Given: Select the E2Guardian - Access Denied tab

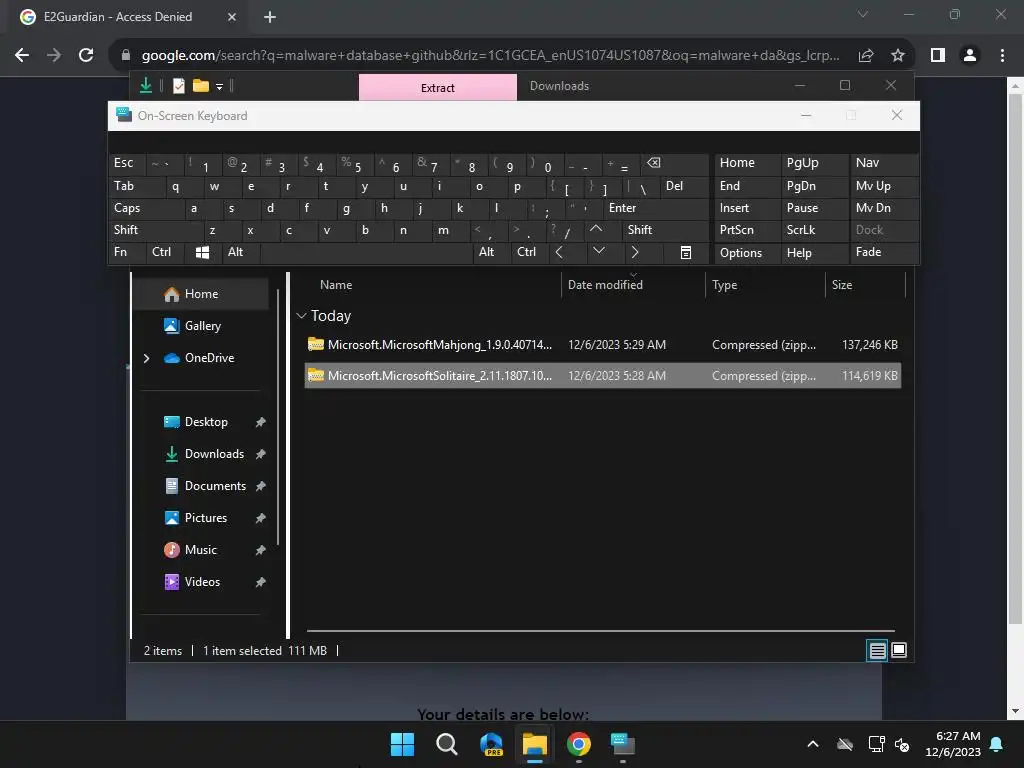Looking at the screenshot, I should [x=129, y=17].
